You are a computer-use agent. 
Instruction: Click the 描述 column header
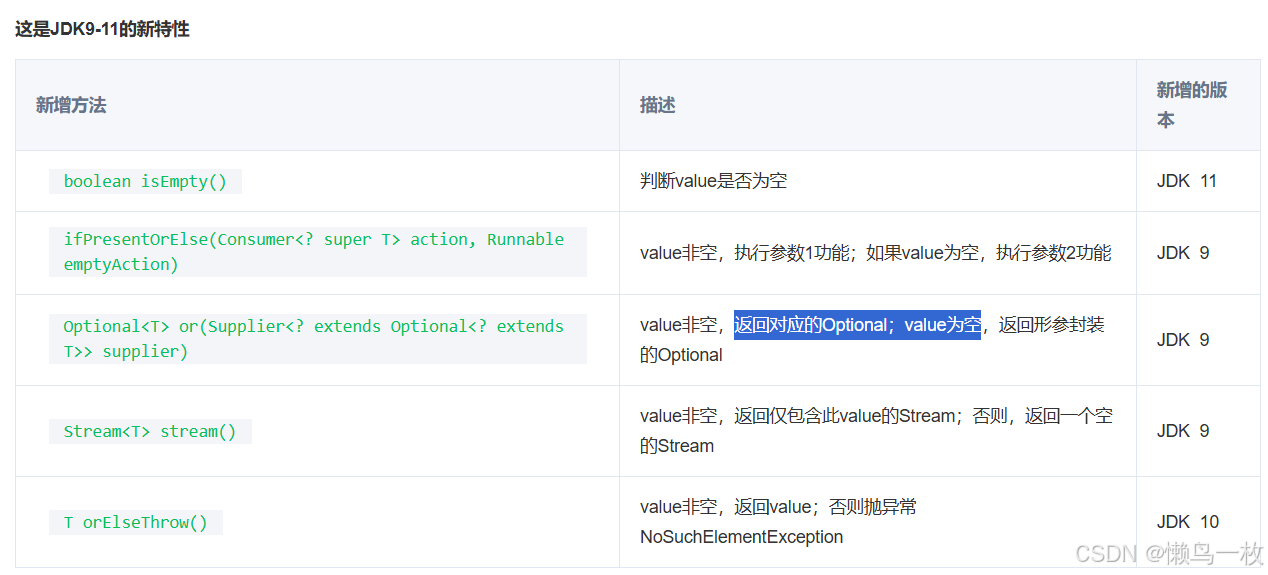point(658,105)
